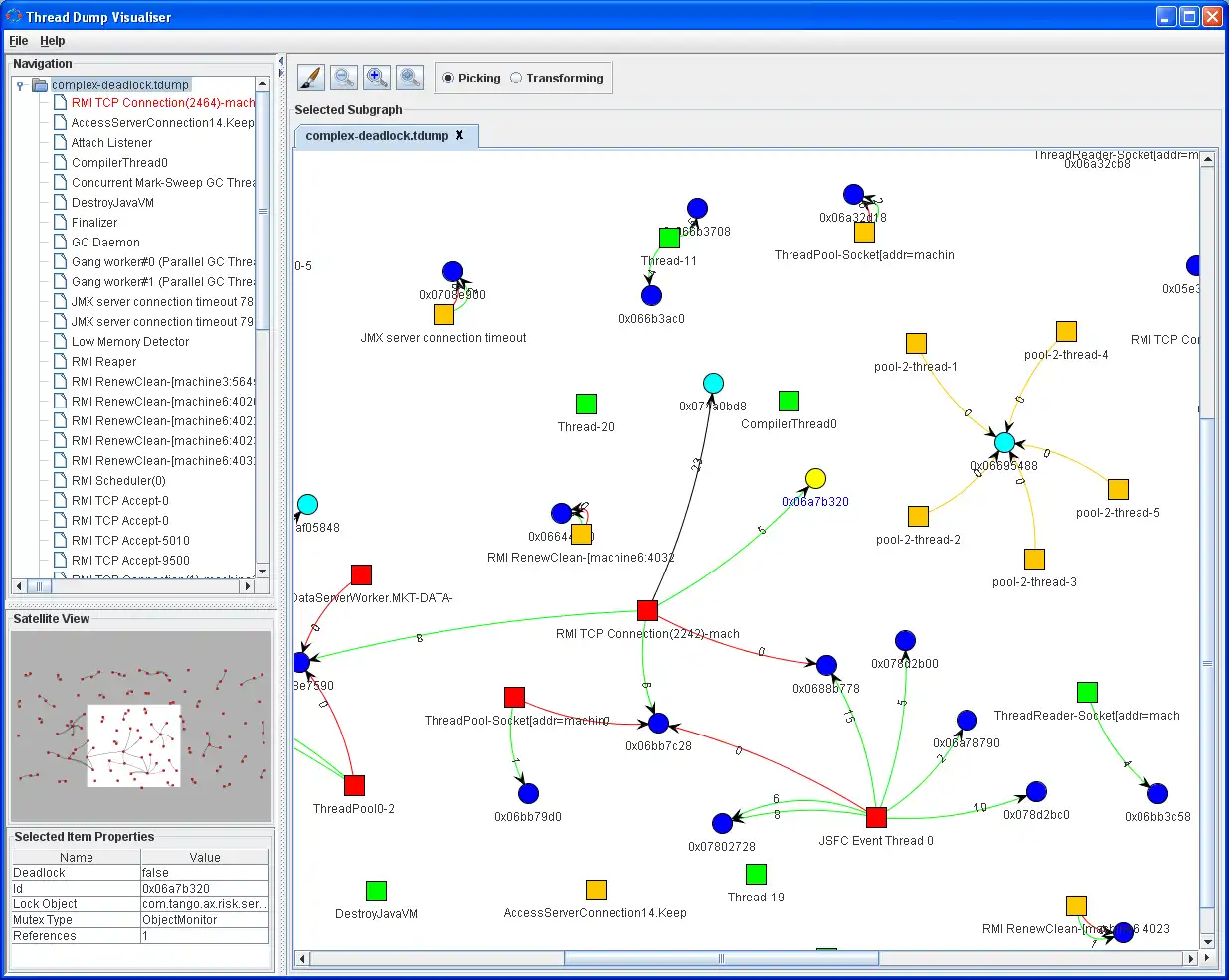Click the reset zoom magnifier icon

(410, 78)
